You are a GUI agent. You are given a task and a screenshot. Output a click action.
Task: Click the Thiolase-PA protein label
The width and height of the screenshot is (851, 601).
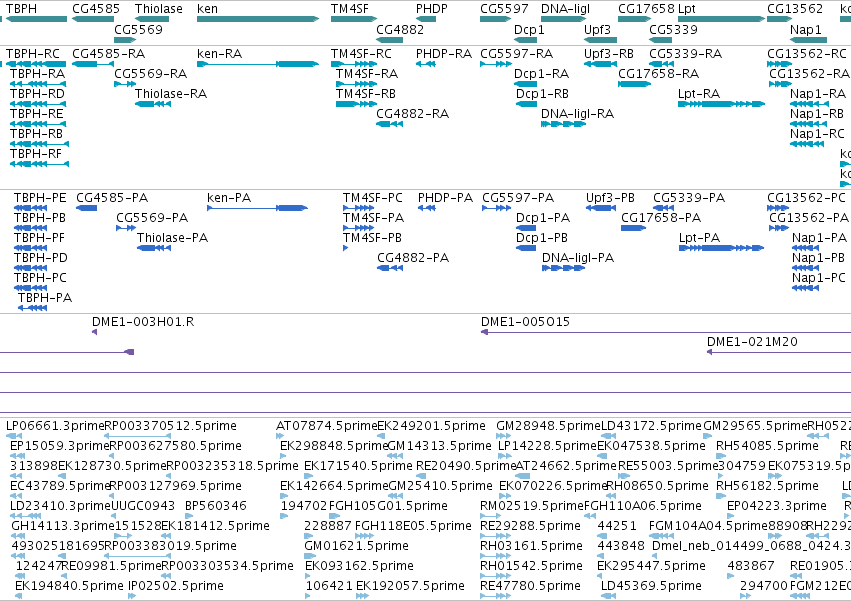coord(173,238)
